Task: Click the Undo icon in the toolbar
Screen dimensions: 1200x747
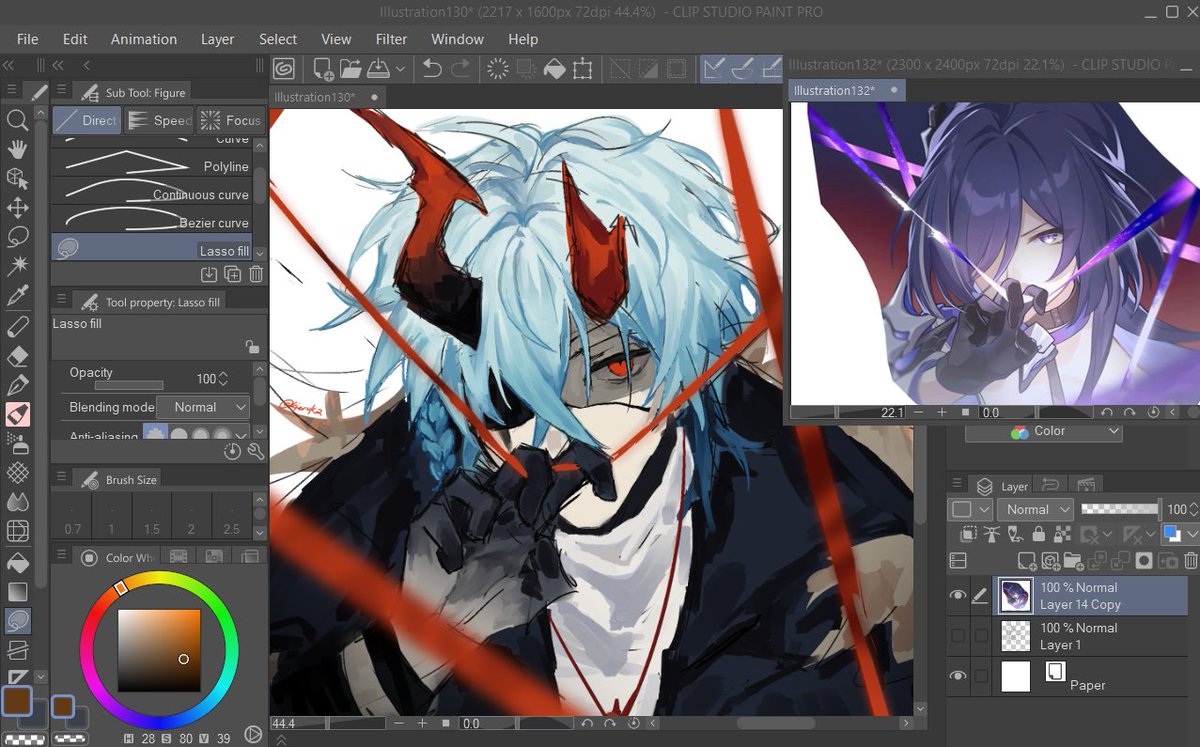Action: point(432,68)
